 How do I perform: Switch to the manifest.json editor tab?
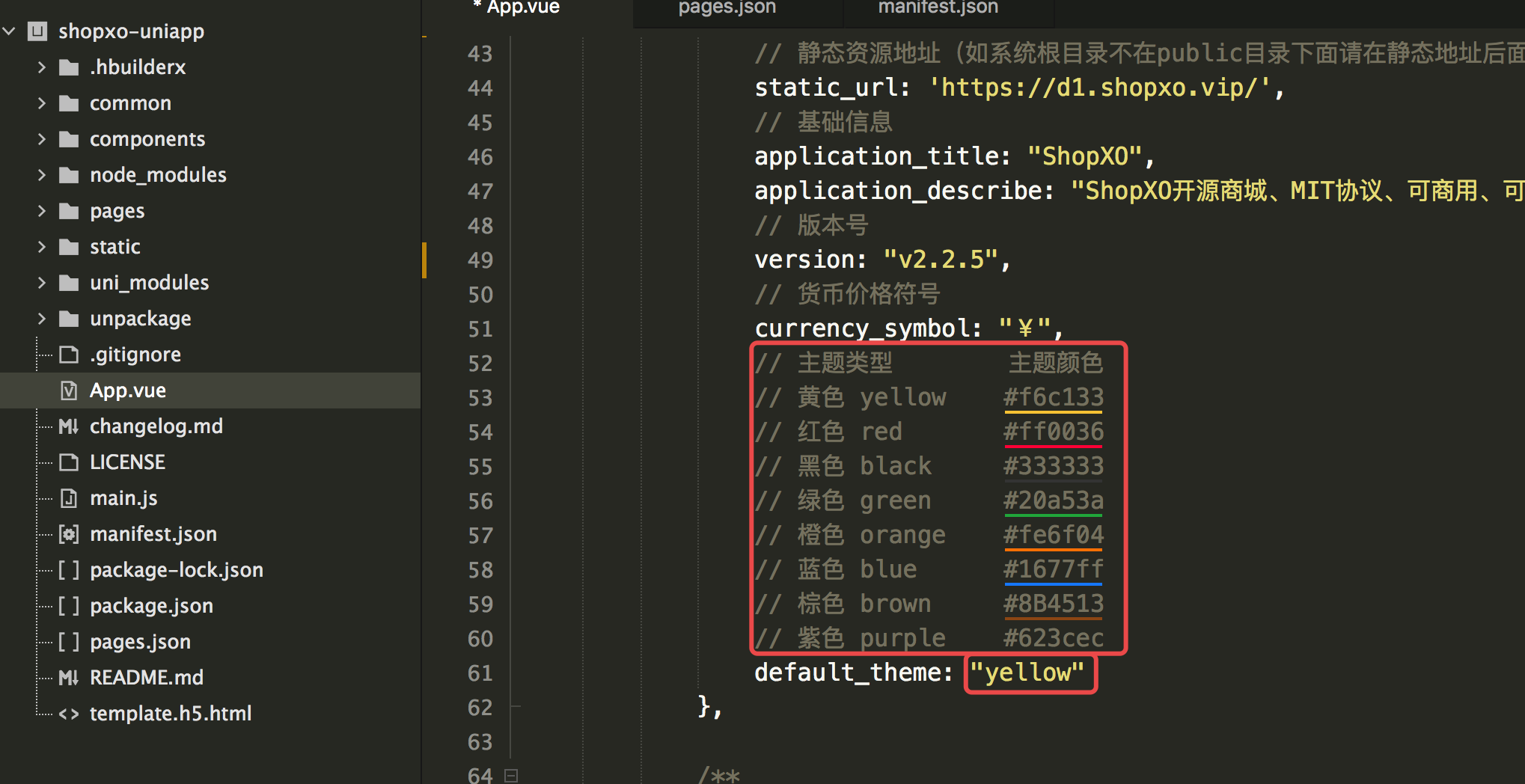938,8
